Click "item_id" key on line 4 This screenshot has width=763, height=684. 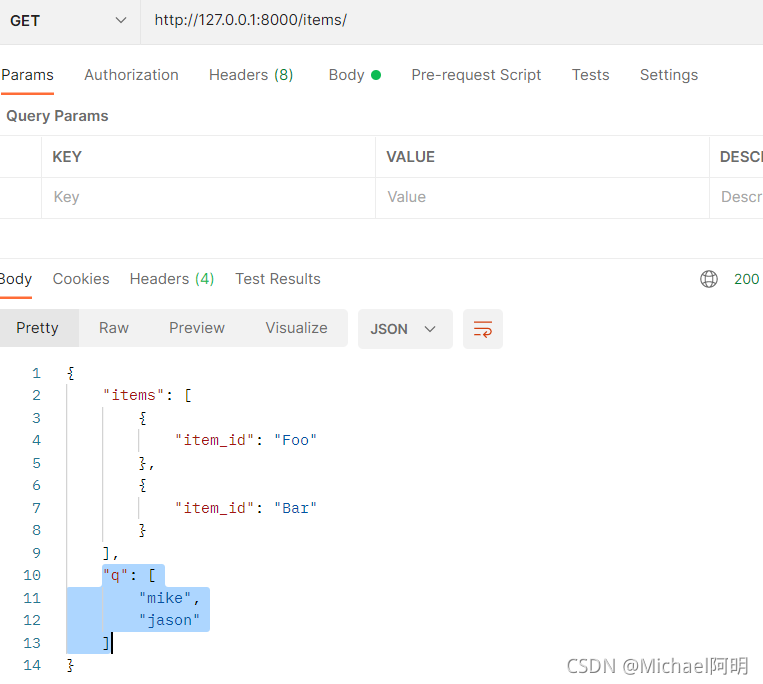coord(215,441)
